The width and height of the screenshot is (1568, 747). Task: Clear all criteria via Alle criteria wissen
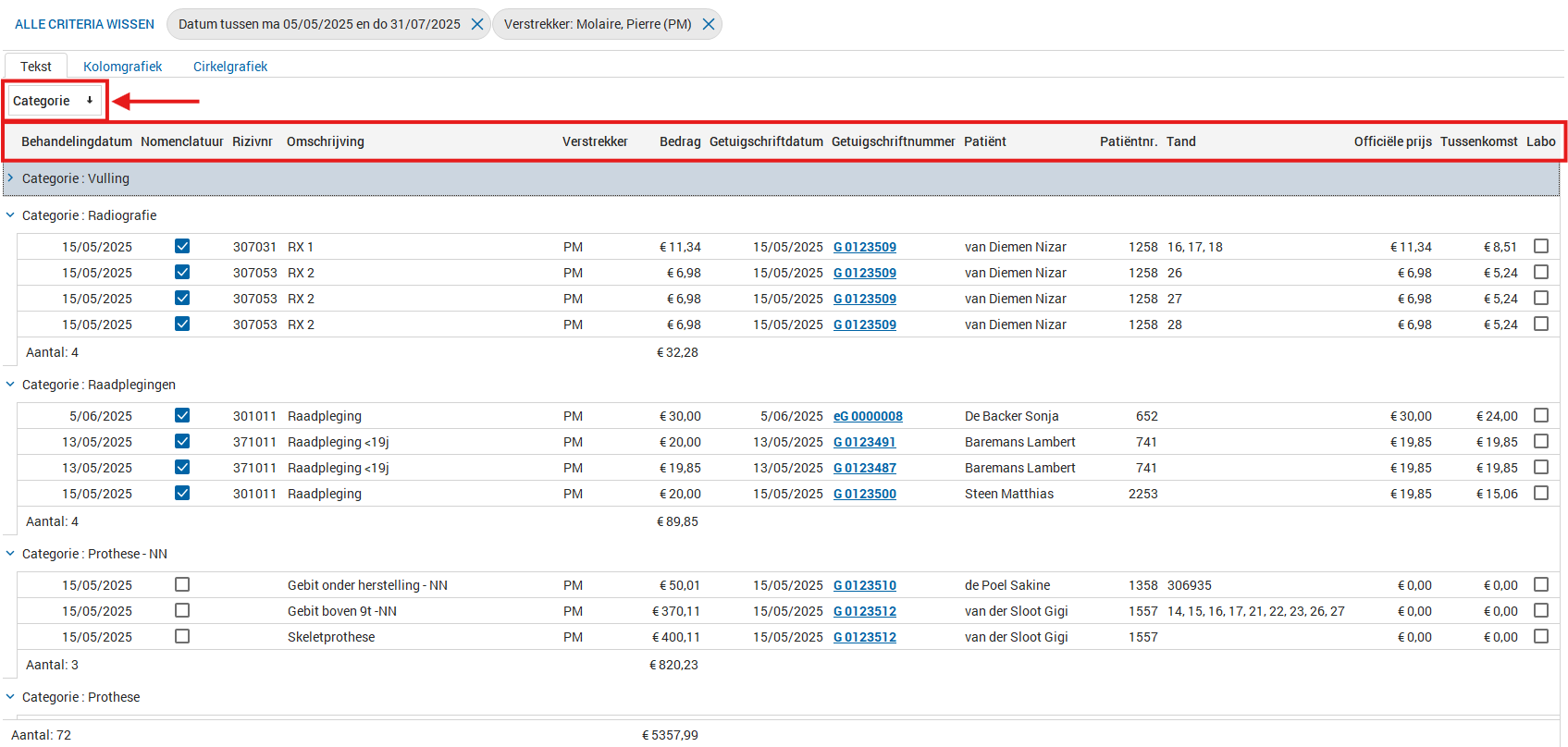click(84, 24)
